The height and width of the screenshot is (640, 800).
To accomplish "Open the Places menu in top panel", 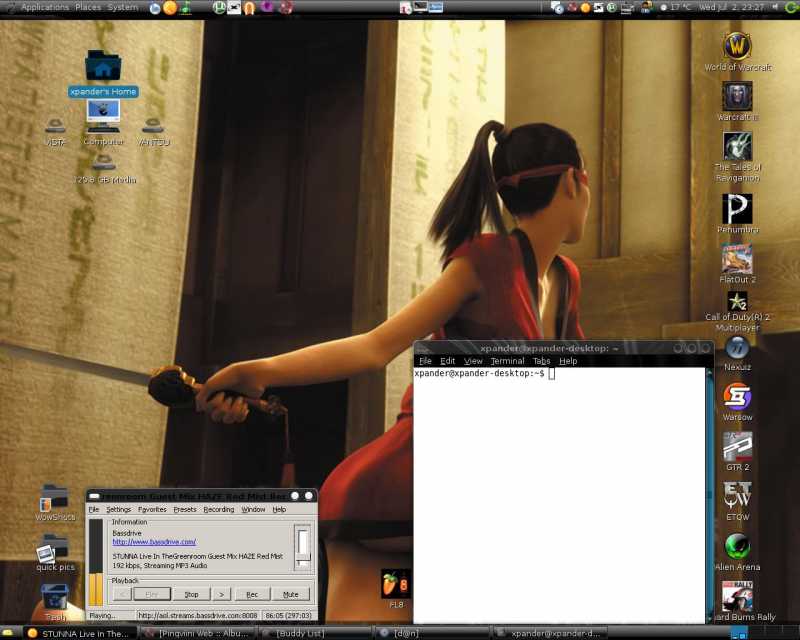I will (x=88, y=7).
